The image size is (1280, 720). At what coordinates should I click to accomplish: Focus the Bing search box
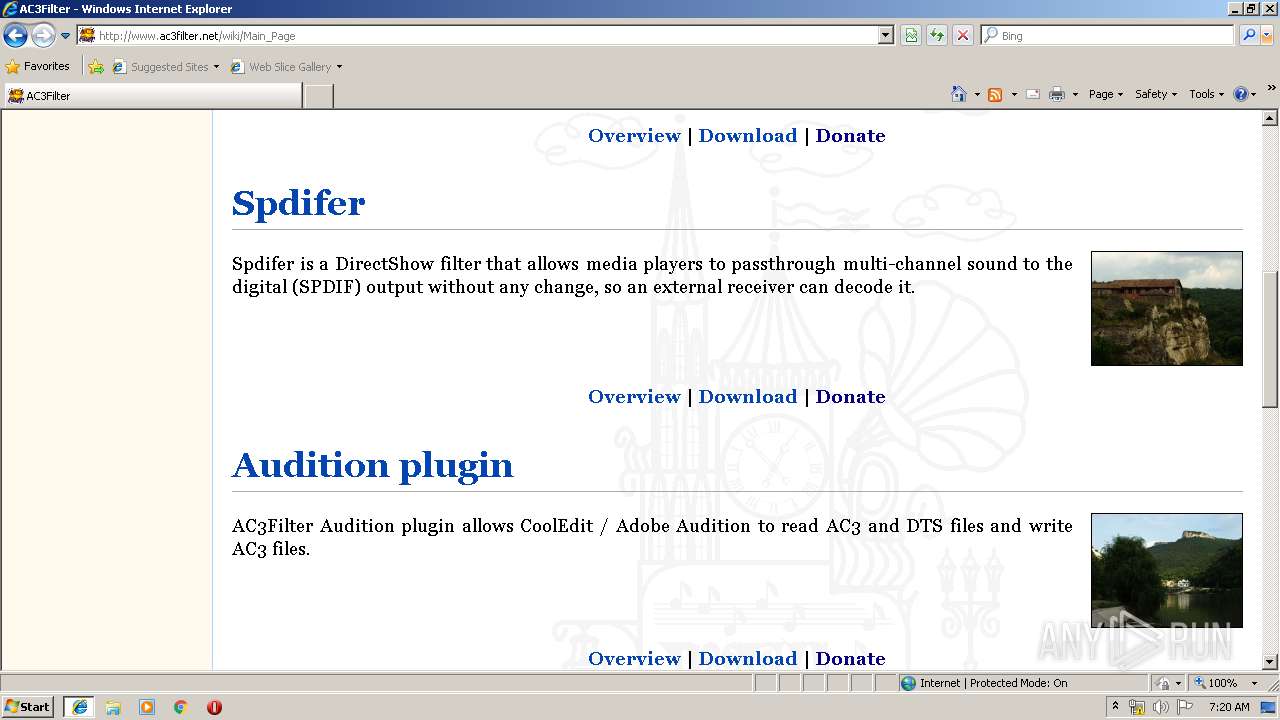[x=1108, y=36]
